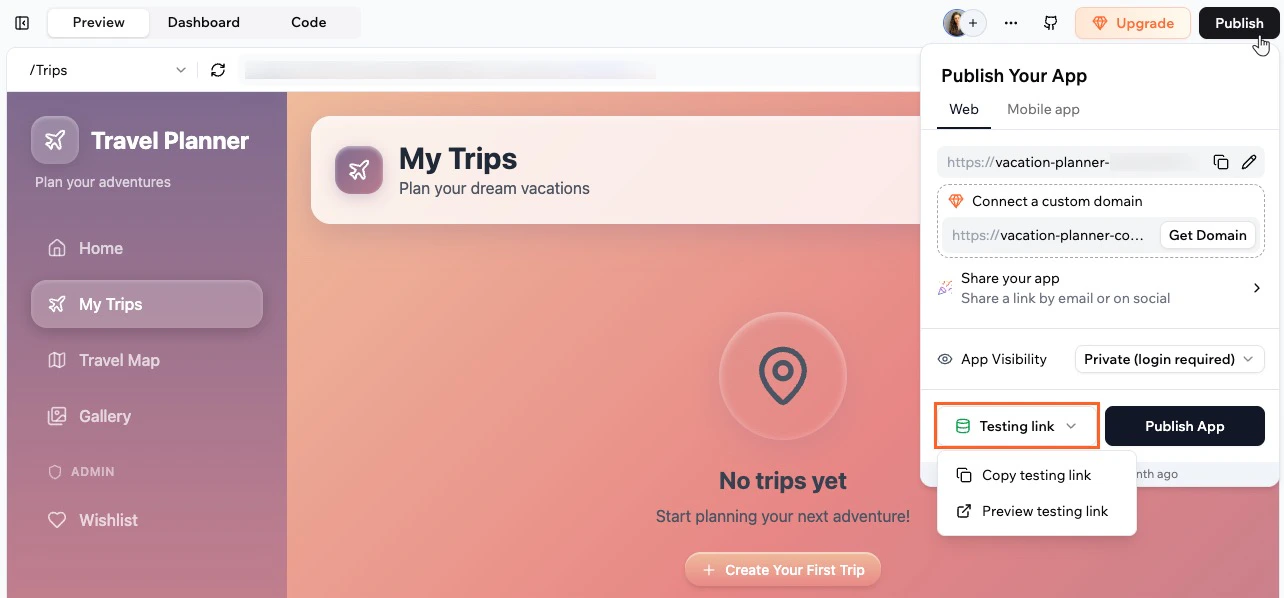This screenshot has width=1284, height=598.
Task: Click Create Your First Trip button
Action: point(783,570)
